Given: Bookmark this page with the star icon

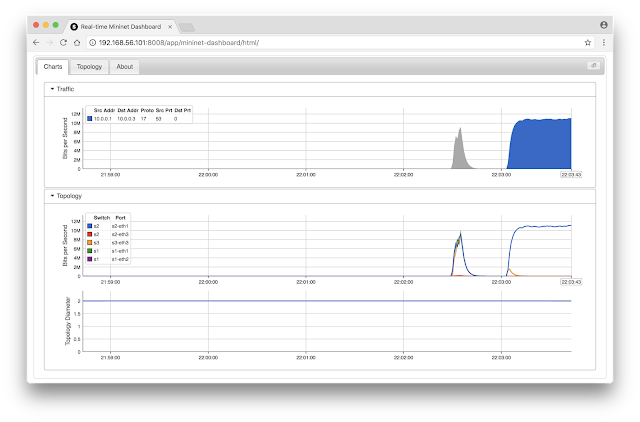Looking at the screenshot, I should (x=588, y=42).
